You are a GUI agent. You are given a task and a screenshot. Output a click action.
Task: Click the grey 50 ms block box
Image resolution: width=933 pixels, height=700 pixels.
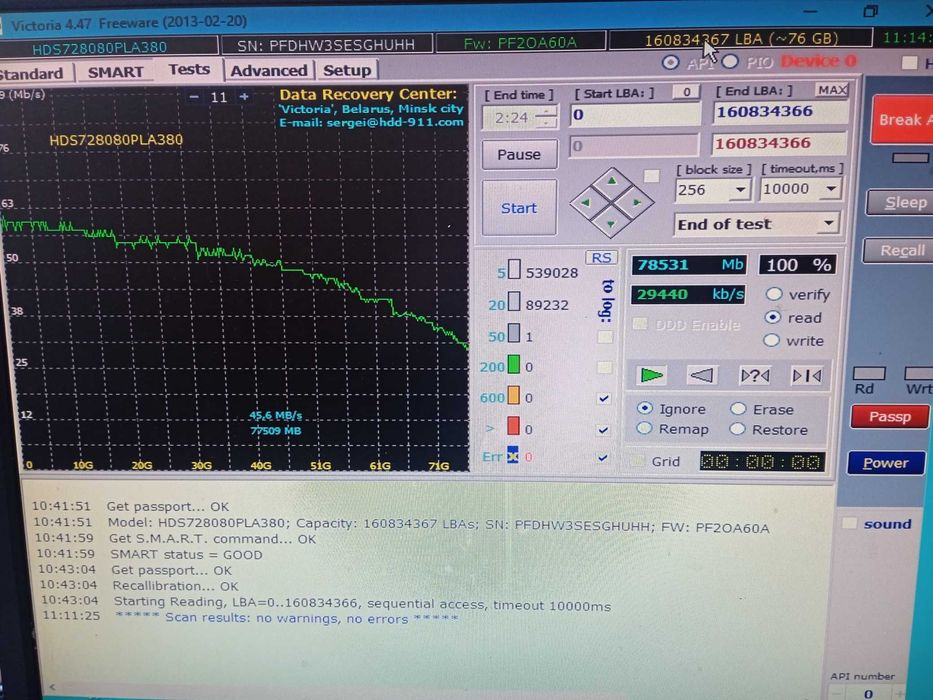tap(514, 333)
